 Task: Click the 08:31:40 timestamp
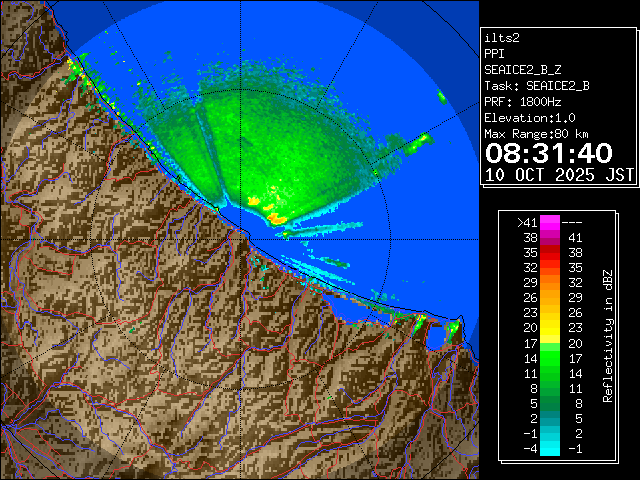pyautogui.click(x=548, y=153)
